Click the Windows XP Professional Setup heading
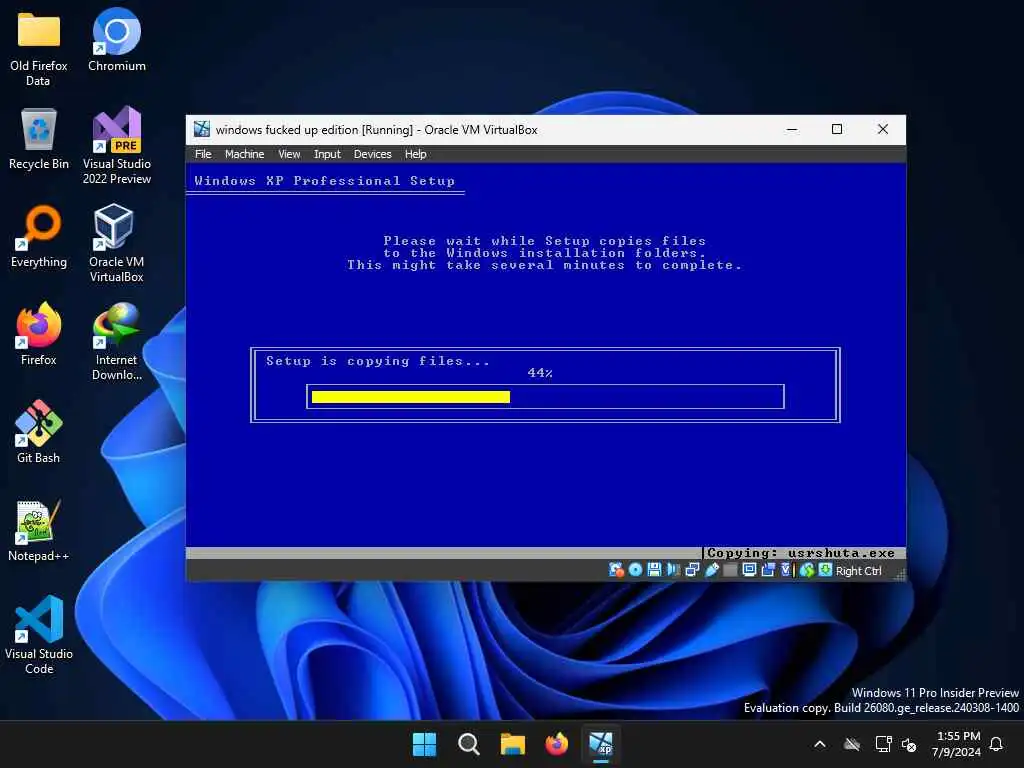Viewport: 1024px width, 768px height. pyautogui.click(x=325, y=181)
